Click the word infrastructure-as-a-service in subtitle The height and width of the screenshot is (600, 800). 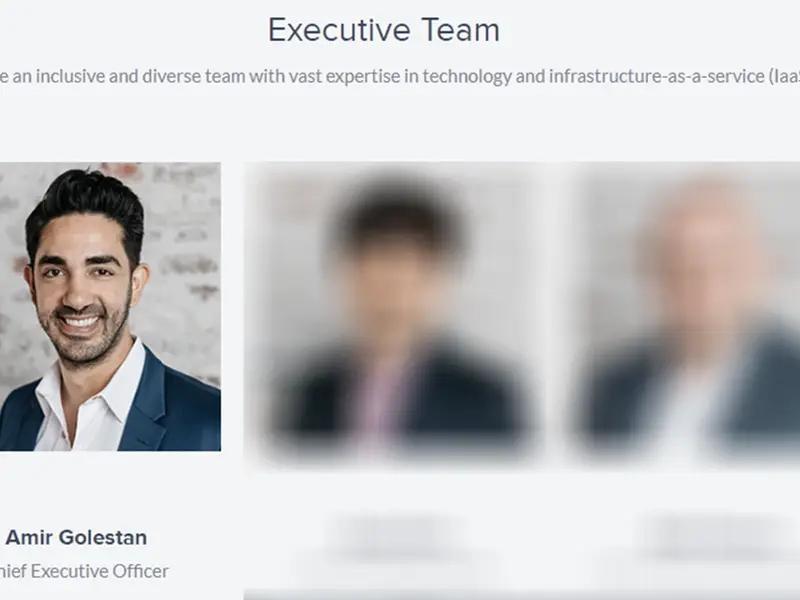pyautogui.click(x=657, y=77)
